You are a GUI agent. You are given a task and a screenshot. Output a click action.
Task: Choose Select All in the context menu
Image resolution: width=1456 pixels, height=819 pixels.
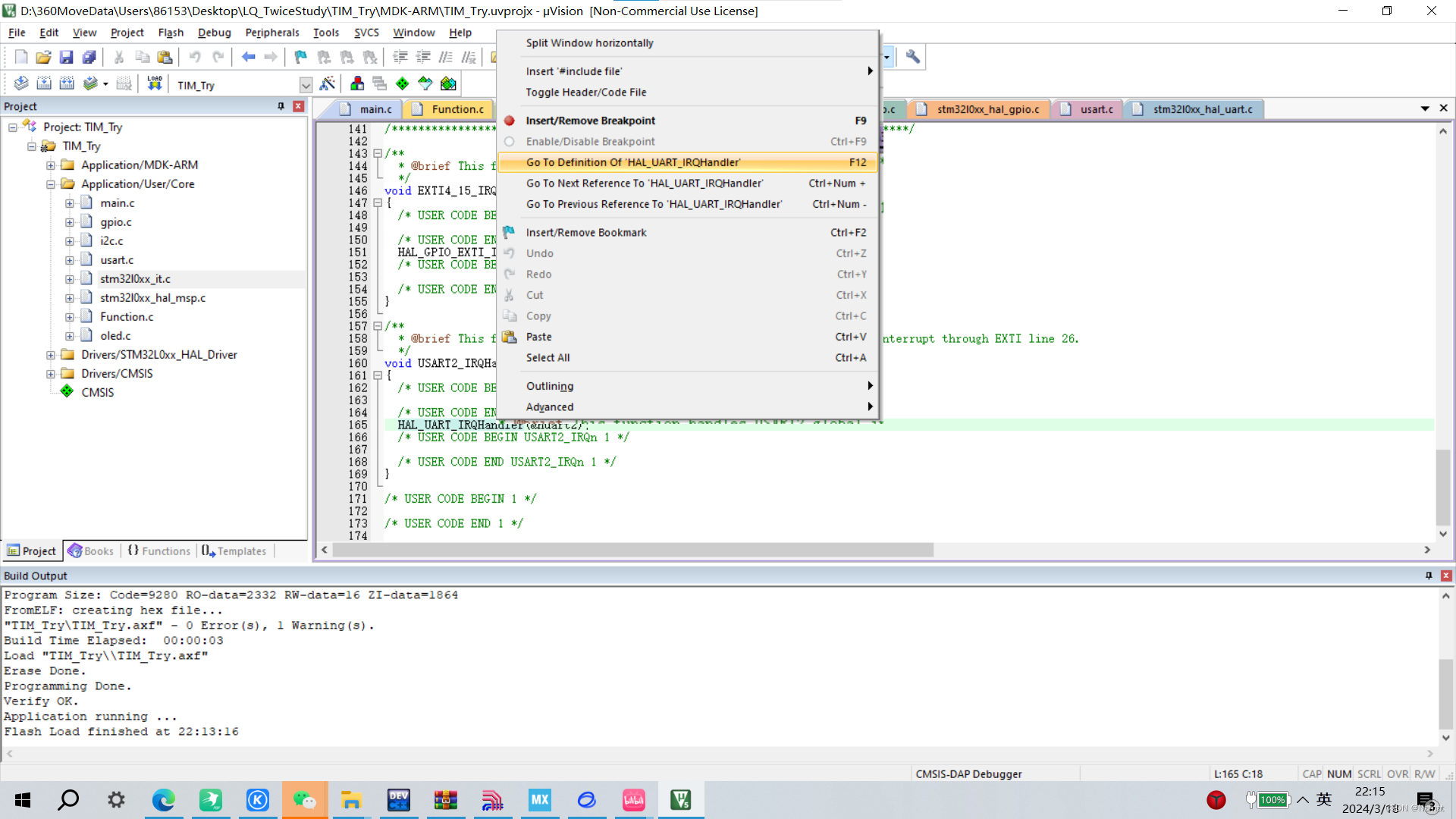click(688, 358)
